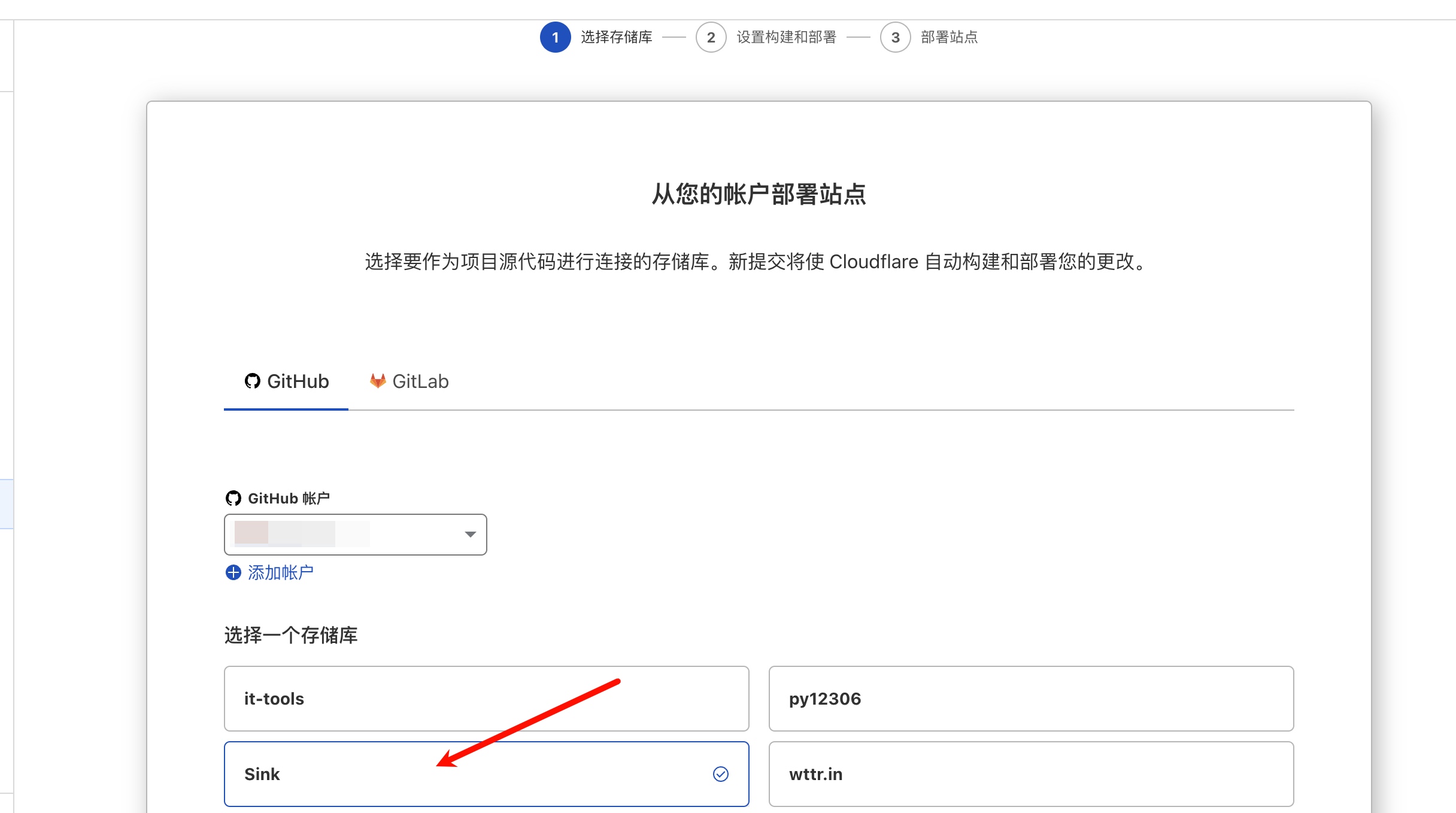Image resolution: width=1456 pixels, height=813 pixels.
Task: Click the GitHub icon next to GitHub 帐户 label
Action: pos(233,498)
